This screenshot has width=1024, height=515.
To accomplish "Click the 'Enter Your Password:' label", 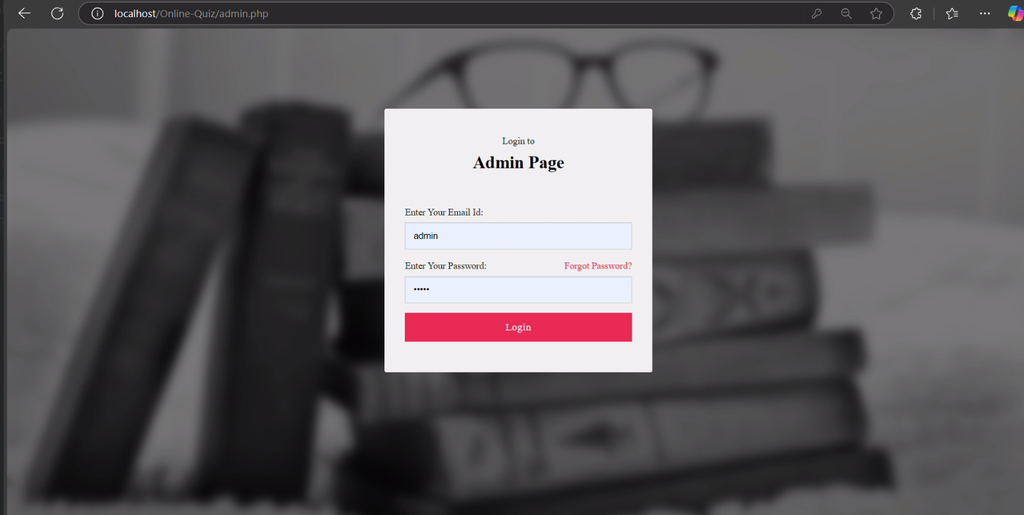I will point(445,266).
